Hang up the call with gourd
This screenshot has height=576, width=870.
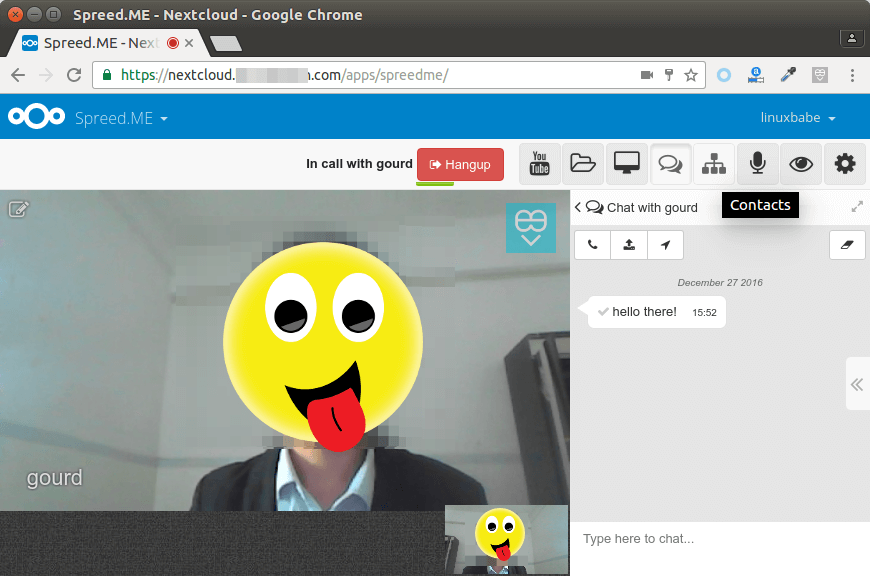coord(460,164)
